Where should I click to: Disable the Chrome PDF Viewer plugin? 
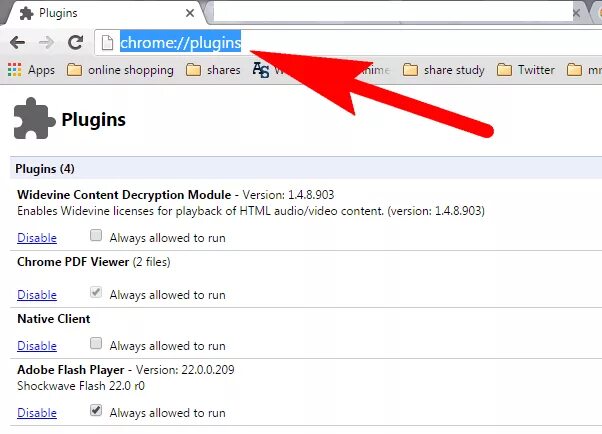point(37,295)
